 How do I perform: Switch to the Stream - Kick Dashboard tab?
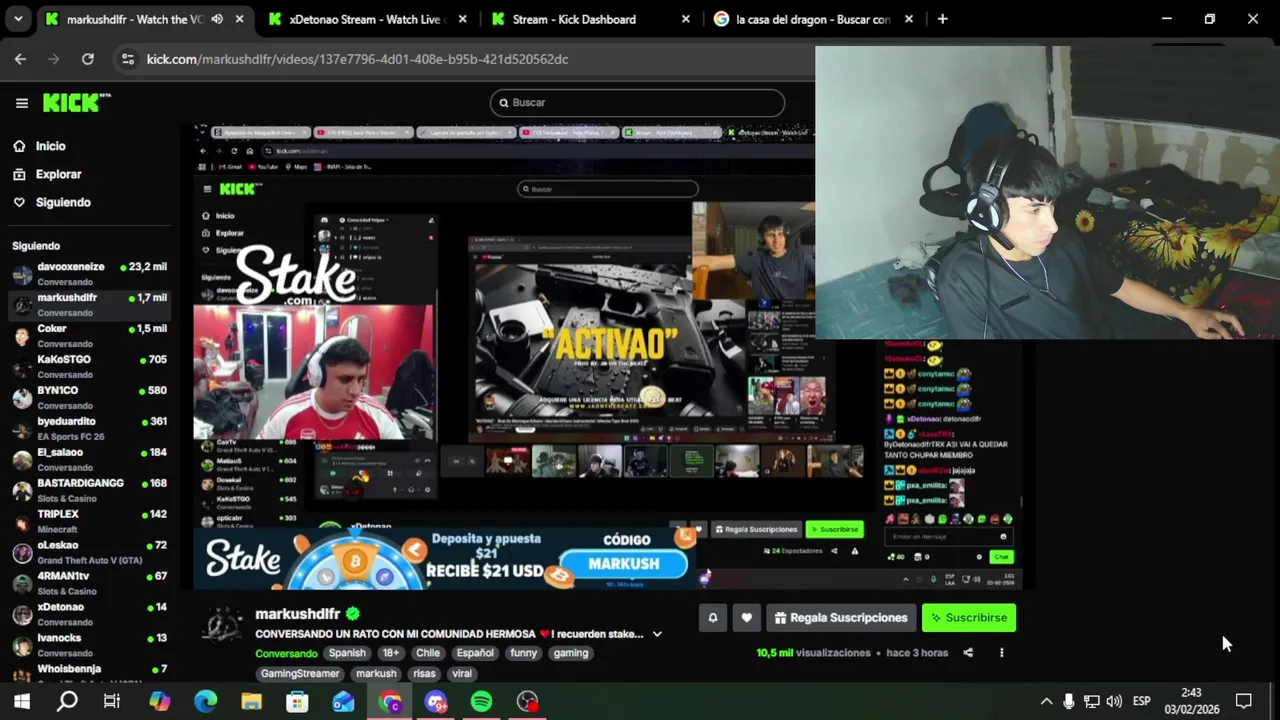(x=573, y=19)
